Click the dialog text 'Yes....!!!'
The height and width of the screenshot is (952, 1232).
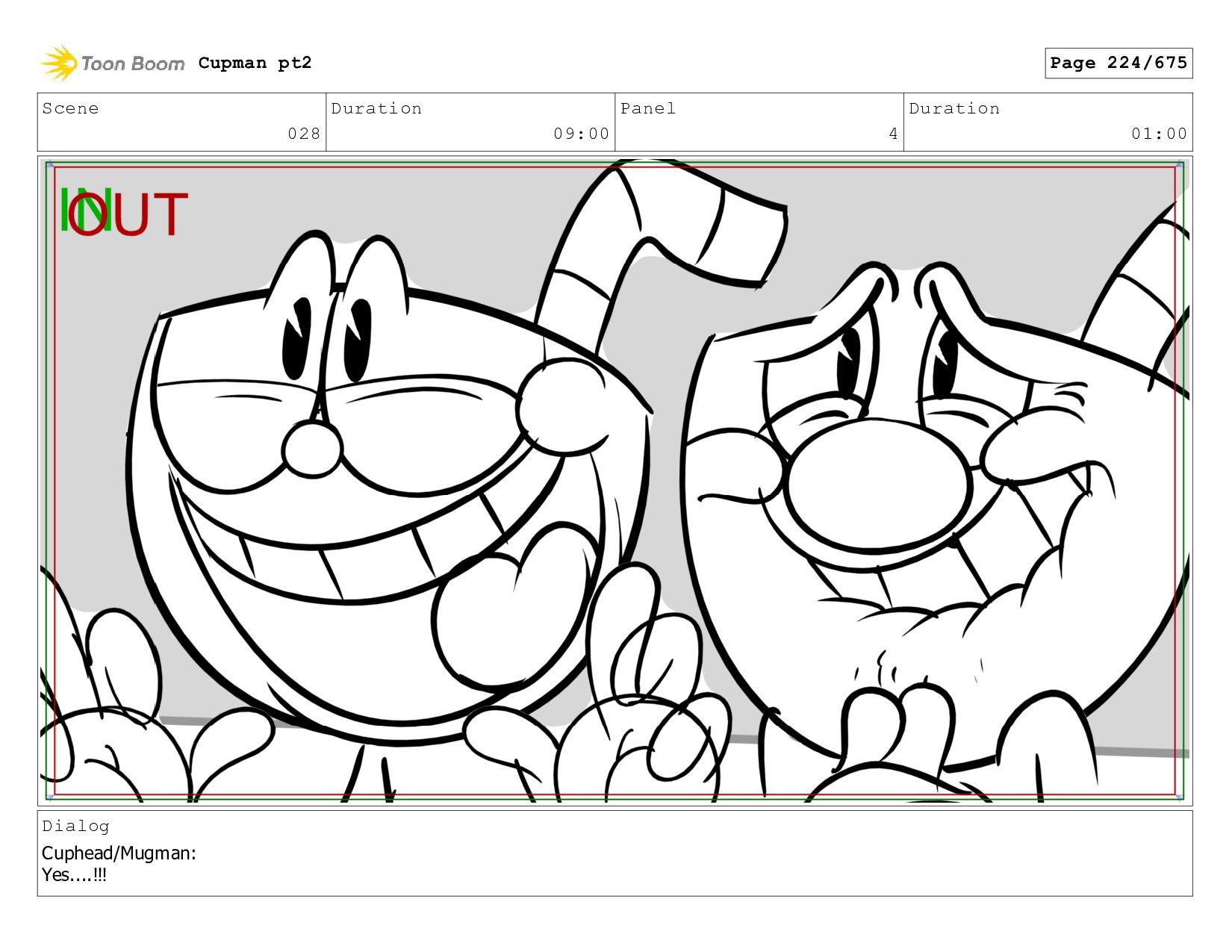(74, 875)
